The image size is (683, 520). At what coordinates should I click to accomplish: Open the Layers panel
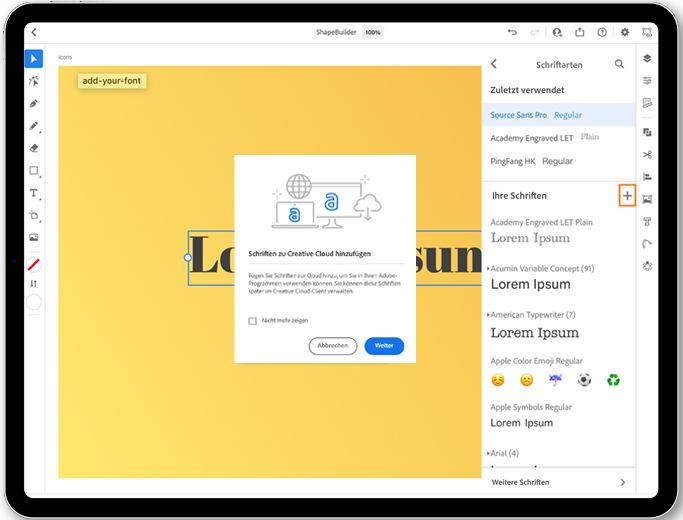pyautogui.click(x=647, y=58)
